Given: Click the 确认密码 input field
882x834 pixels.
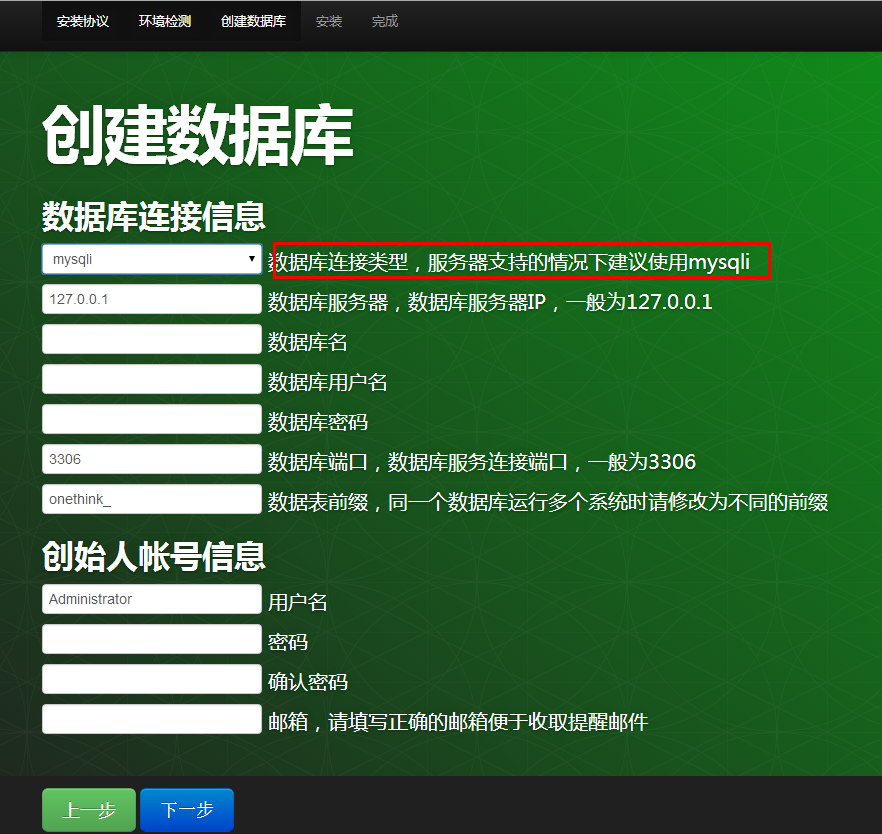Looking at the screenshot, I should (x=151, y=679).
